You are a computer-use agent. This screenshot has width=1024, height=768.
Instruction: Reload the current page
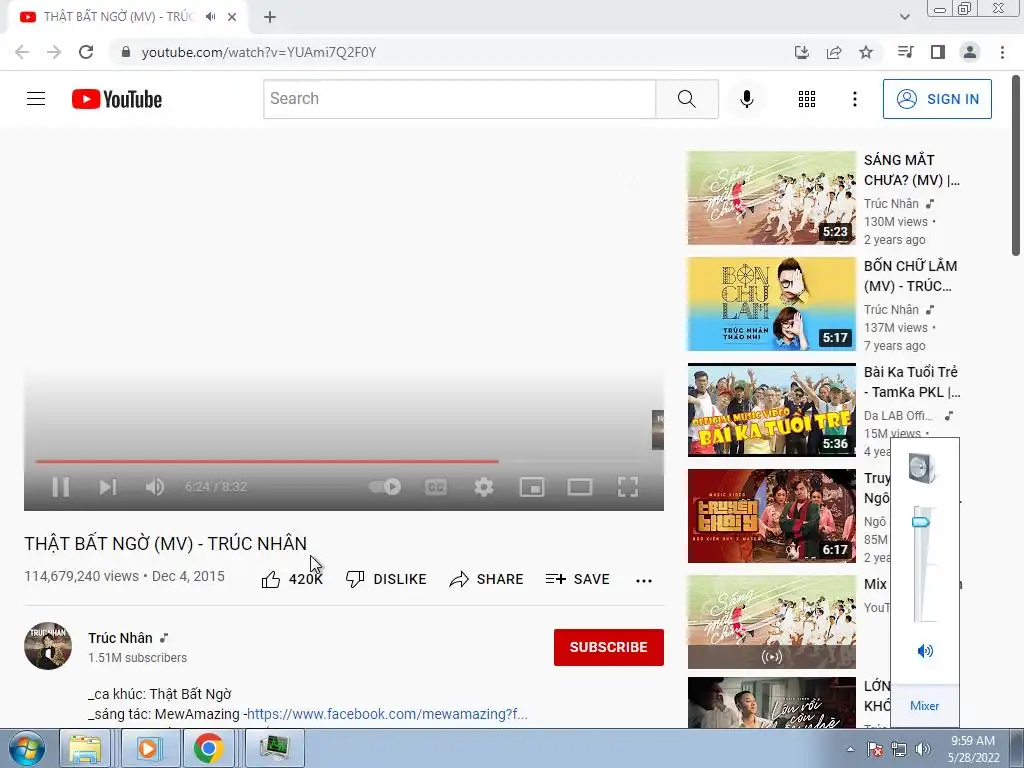tap(86, 52)
